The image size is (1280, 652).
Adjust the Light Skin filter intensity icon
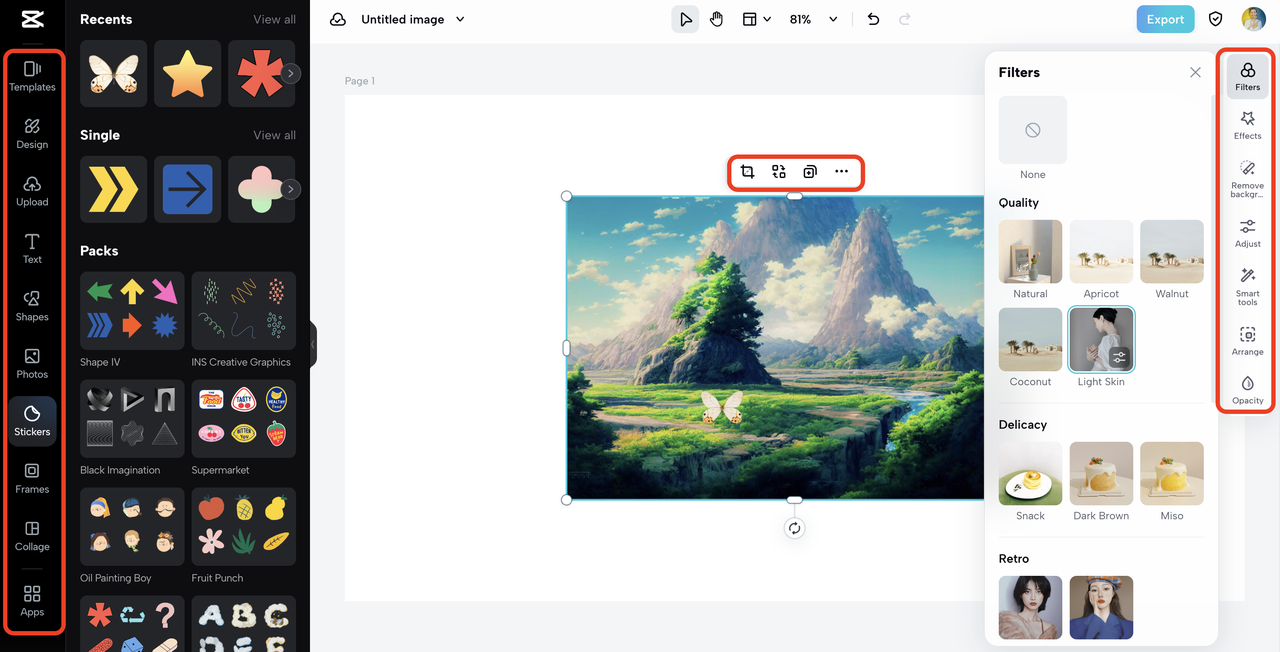coord(1120,357)
